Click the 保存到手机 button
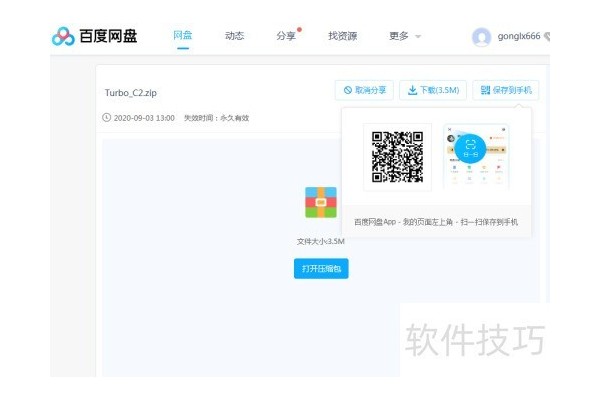600x400 pixels. [x=505, y=90]
